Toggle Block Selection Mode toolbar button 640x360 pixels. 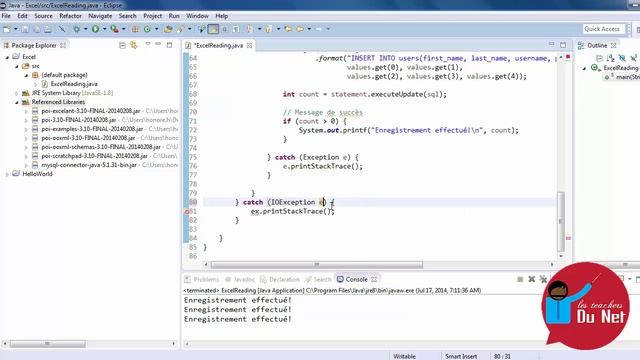pyautogui.click(x=224, y=29)
